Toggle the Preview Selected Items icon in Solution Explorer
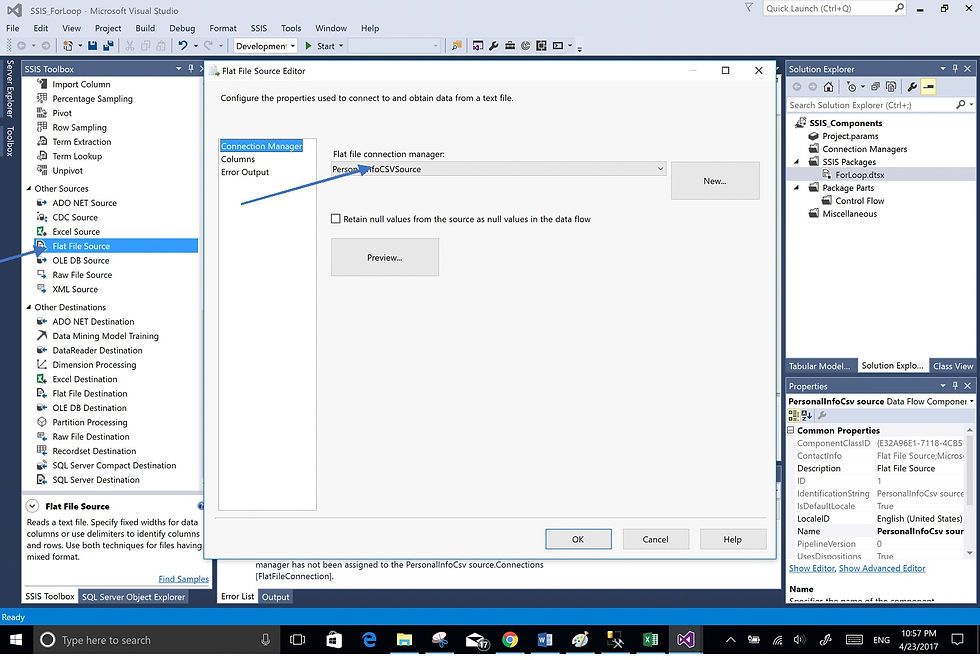Screen dimensions: 980x660 (928, 87)
